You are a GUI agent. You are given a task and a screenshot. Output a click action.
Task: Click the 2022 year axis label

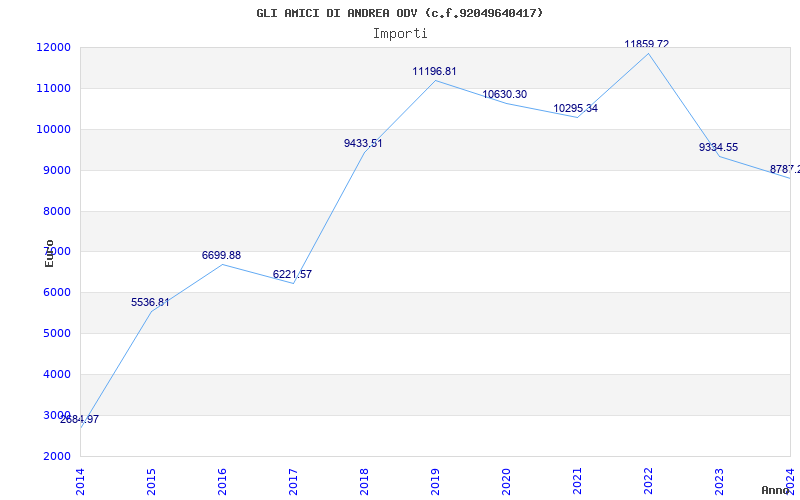pyautogui.click(x=648, y=482)
